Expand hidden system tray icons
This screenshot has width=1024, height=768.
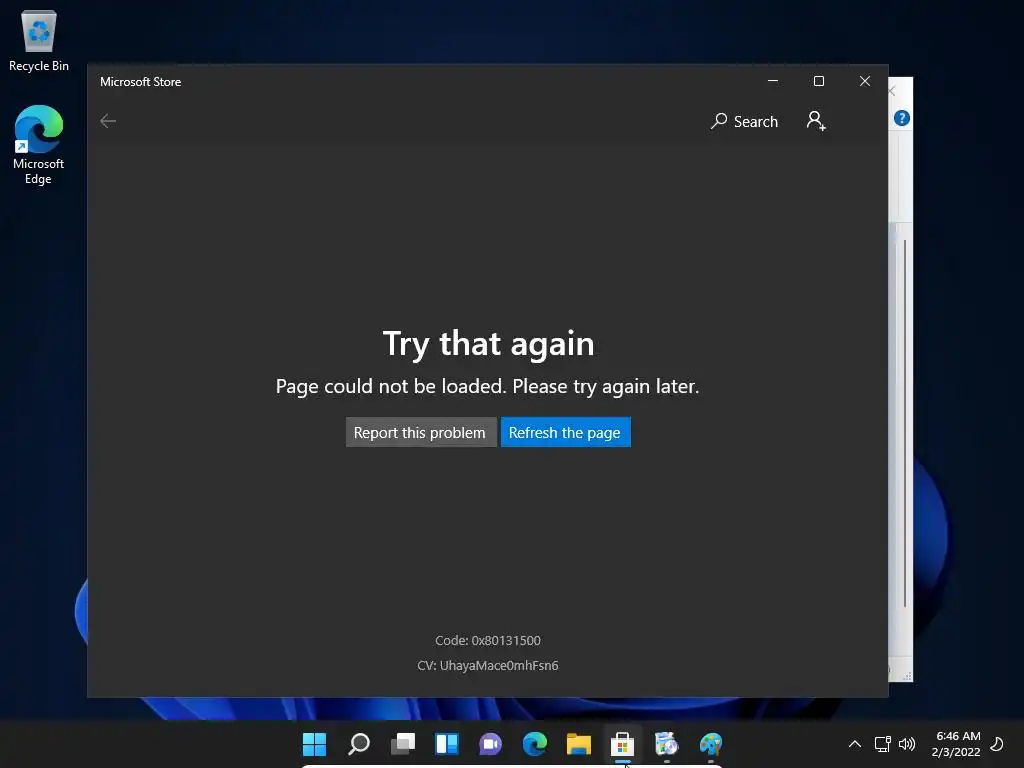click(x=854, y=744)
